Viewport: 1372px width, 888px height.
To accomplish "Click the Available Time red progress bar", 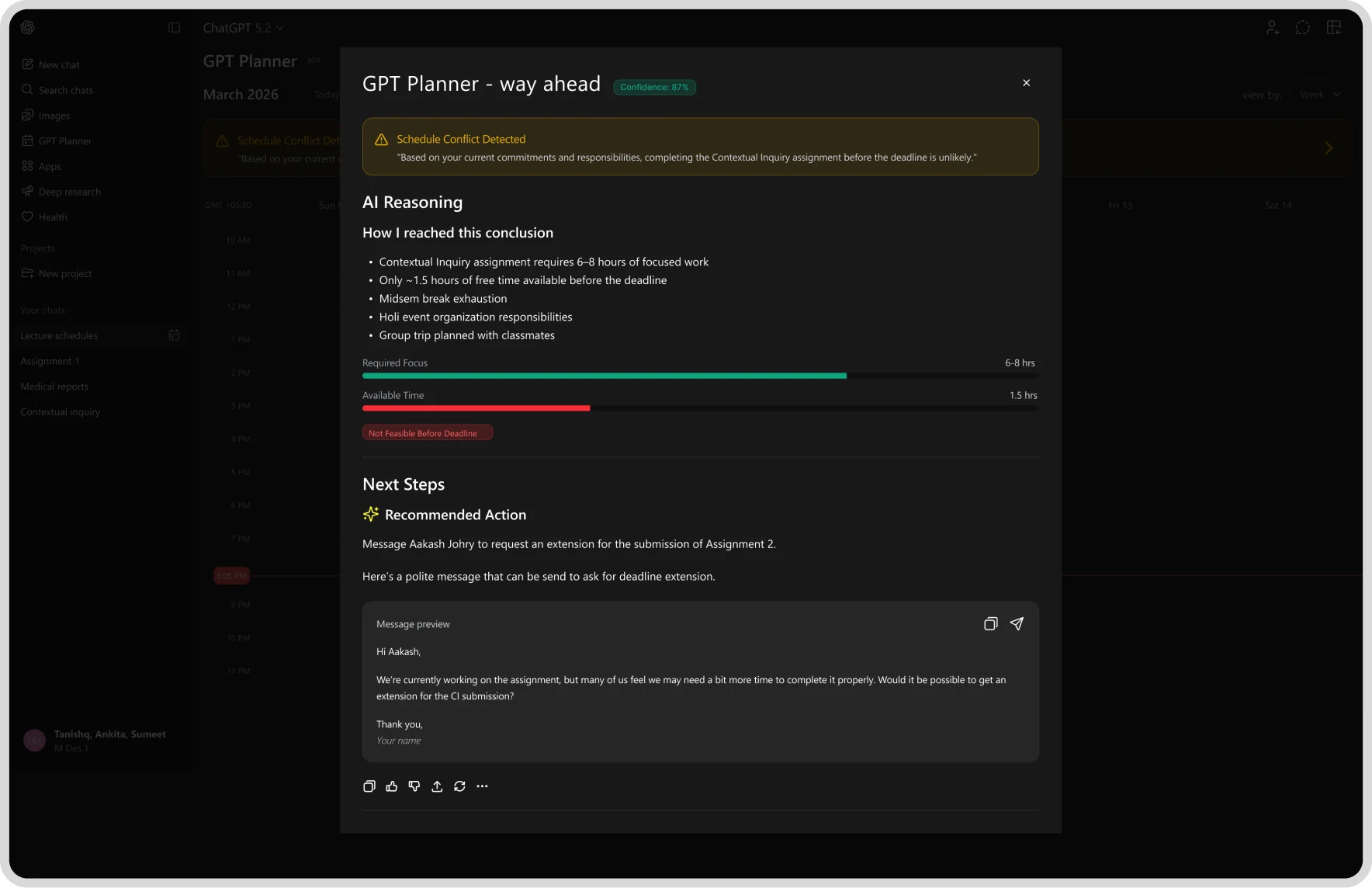I will (x=476, y=408).
